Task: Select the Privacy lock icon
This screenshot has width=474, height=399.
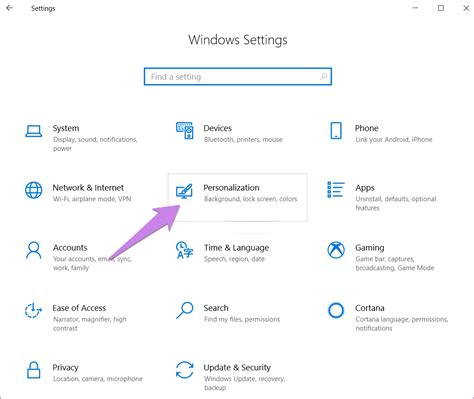Action: click(34, 370)
